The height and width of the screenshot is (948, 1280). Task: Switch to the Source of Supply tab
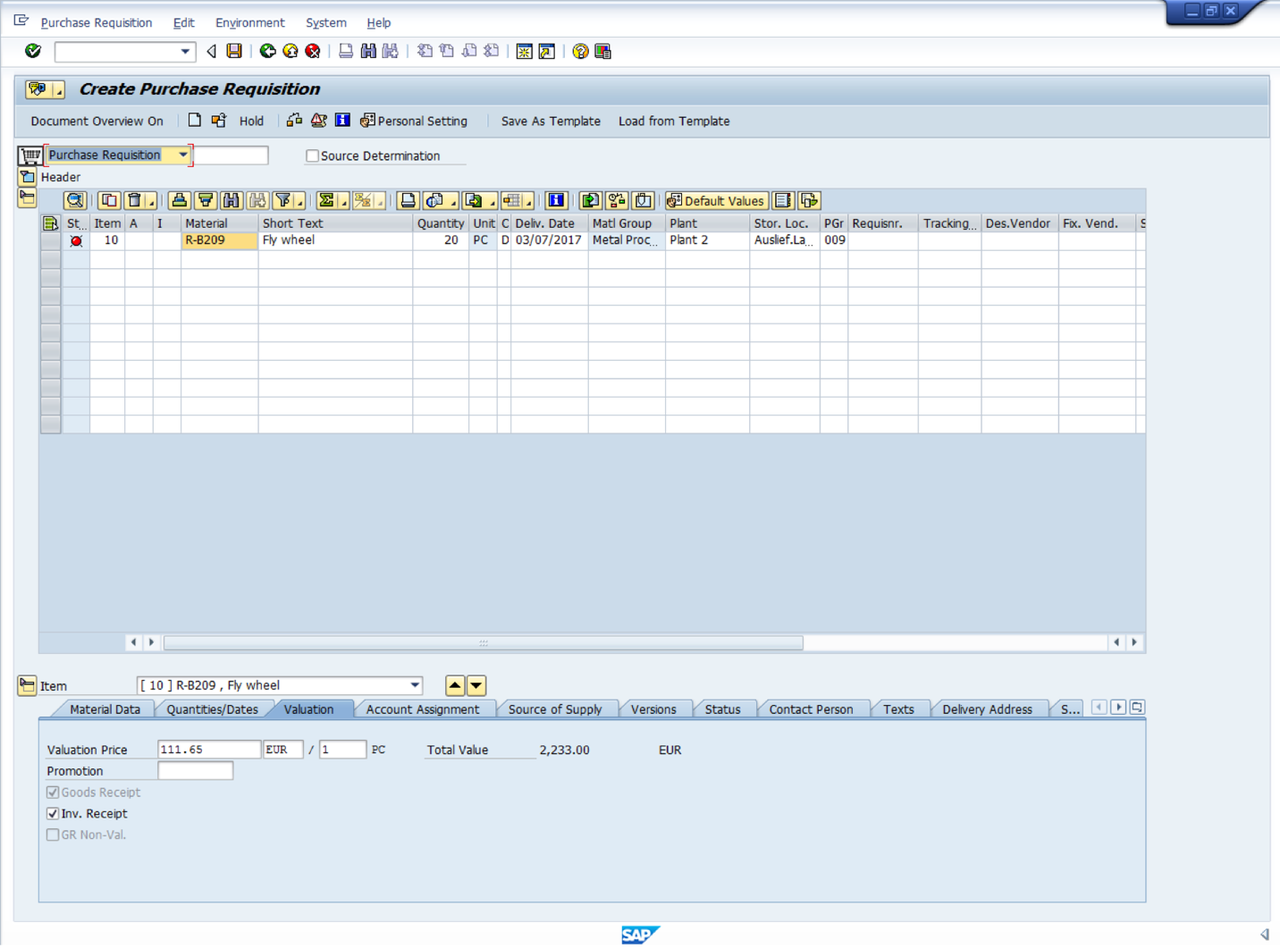[555, 709]
